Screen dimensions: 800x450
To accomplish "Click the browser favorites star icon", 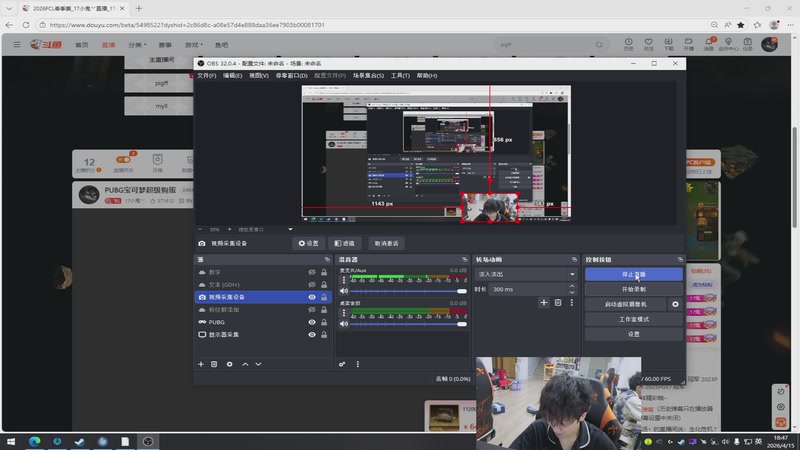I will point(741,24).
